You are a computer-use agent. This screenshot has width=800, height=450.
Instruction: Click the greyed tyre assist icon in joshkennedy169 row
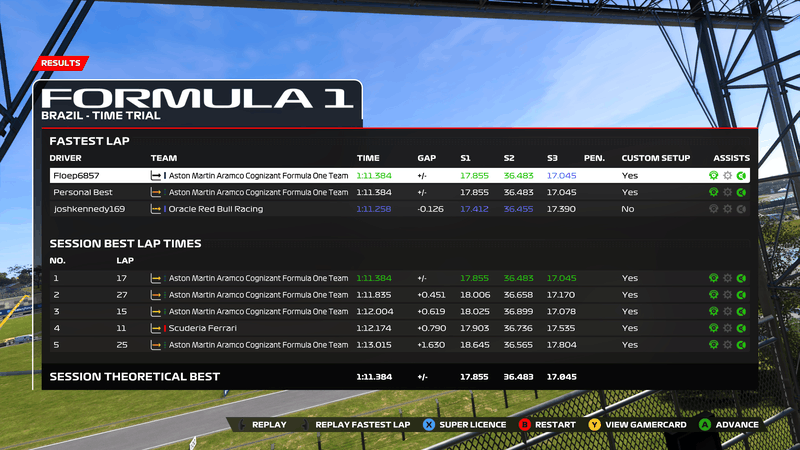click(713, 209)
